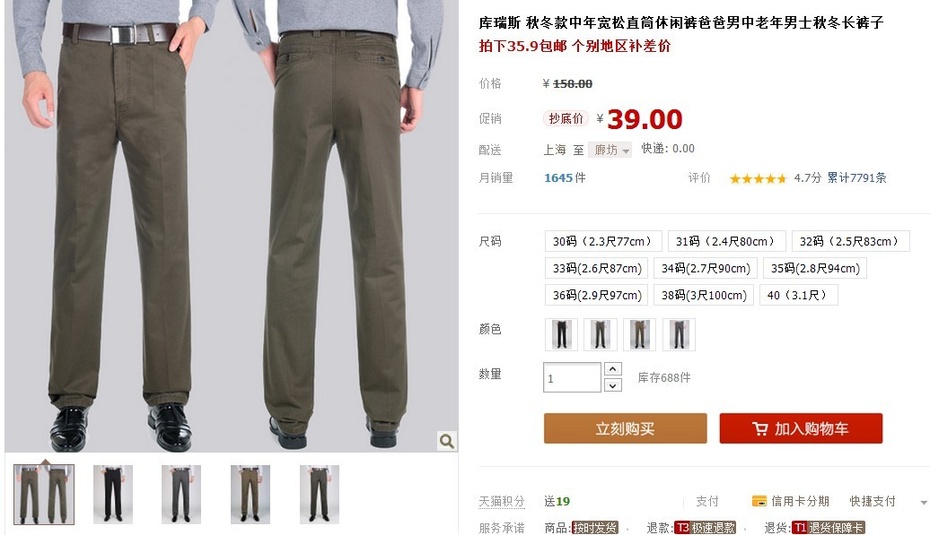Image resolution: width=930 pixels, height=535 pixels.
Task: Select size 30码 (2.3尺77cm)
Action: [x=603, y=241]
